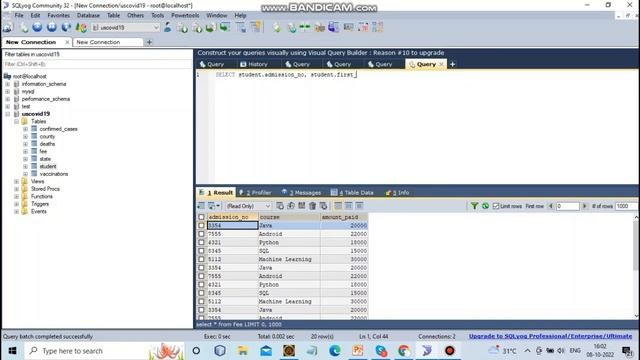Click the Stored Procs folder icon

(x=24, y=189)
